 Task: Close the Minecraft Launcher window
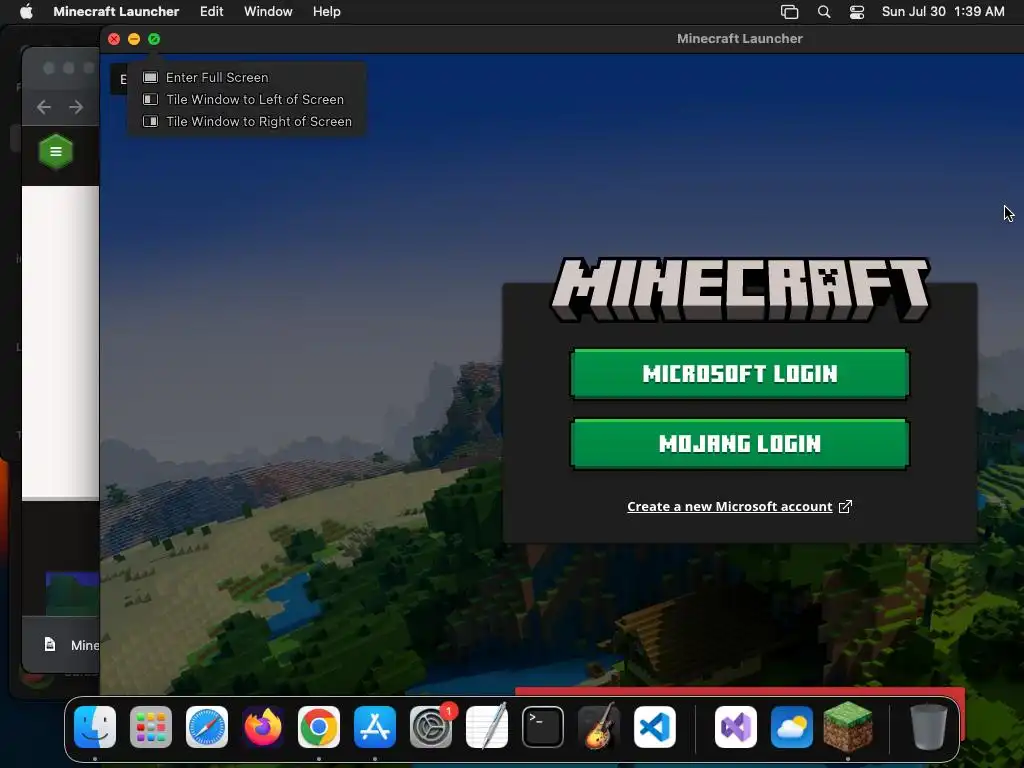coord(114,39)
